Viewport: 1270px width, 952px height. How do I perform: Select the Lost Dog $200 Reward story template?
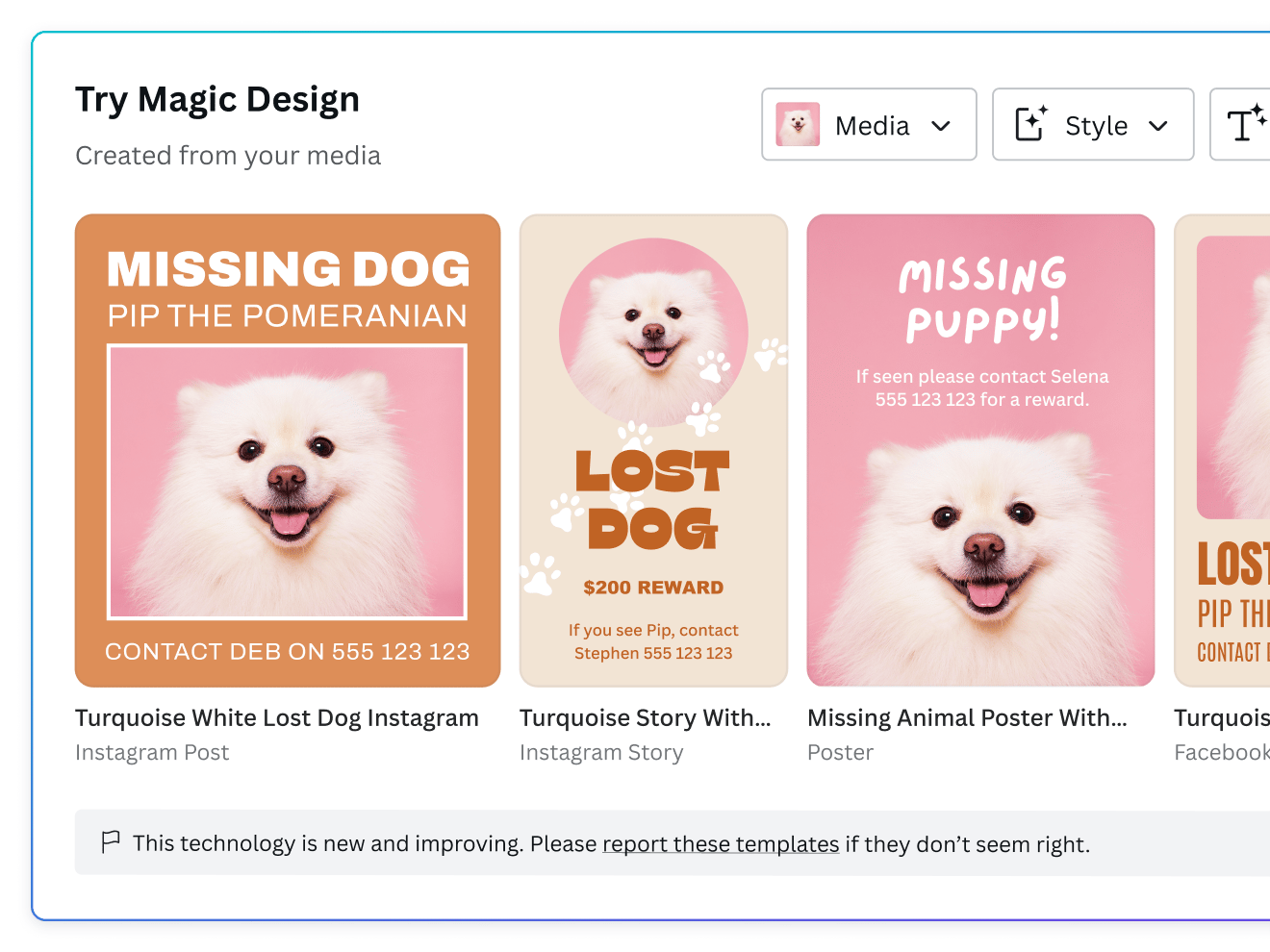[x=653, y=449]
